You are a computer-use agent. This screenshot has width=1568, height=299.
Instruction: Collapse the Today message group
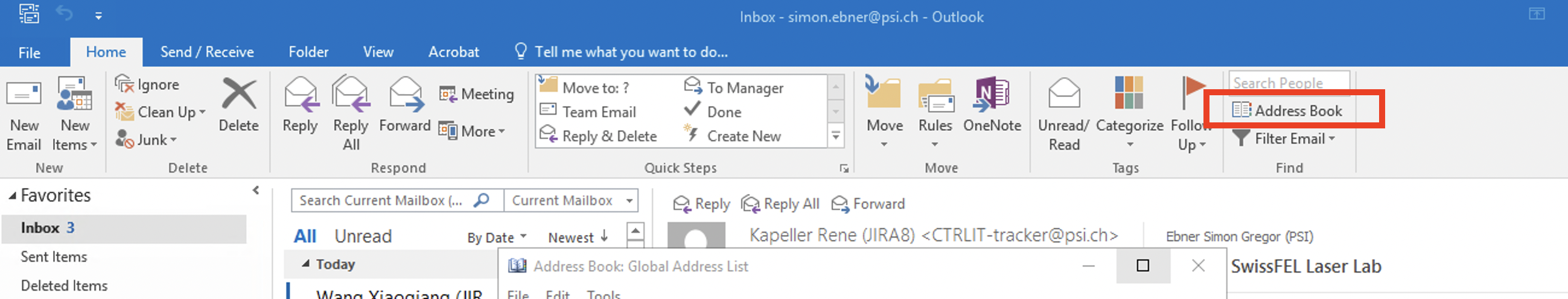(x=305, y=265)
